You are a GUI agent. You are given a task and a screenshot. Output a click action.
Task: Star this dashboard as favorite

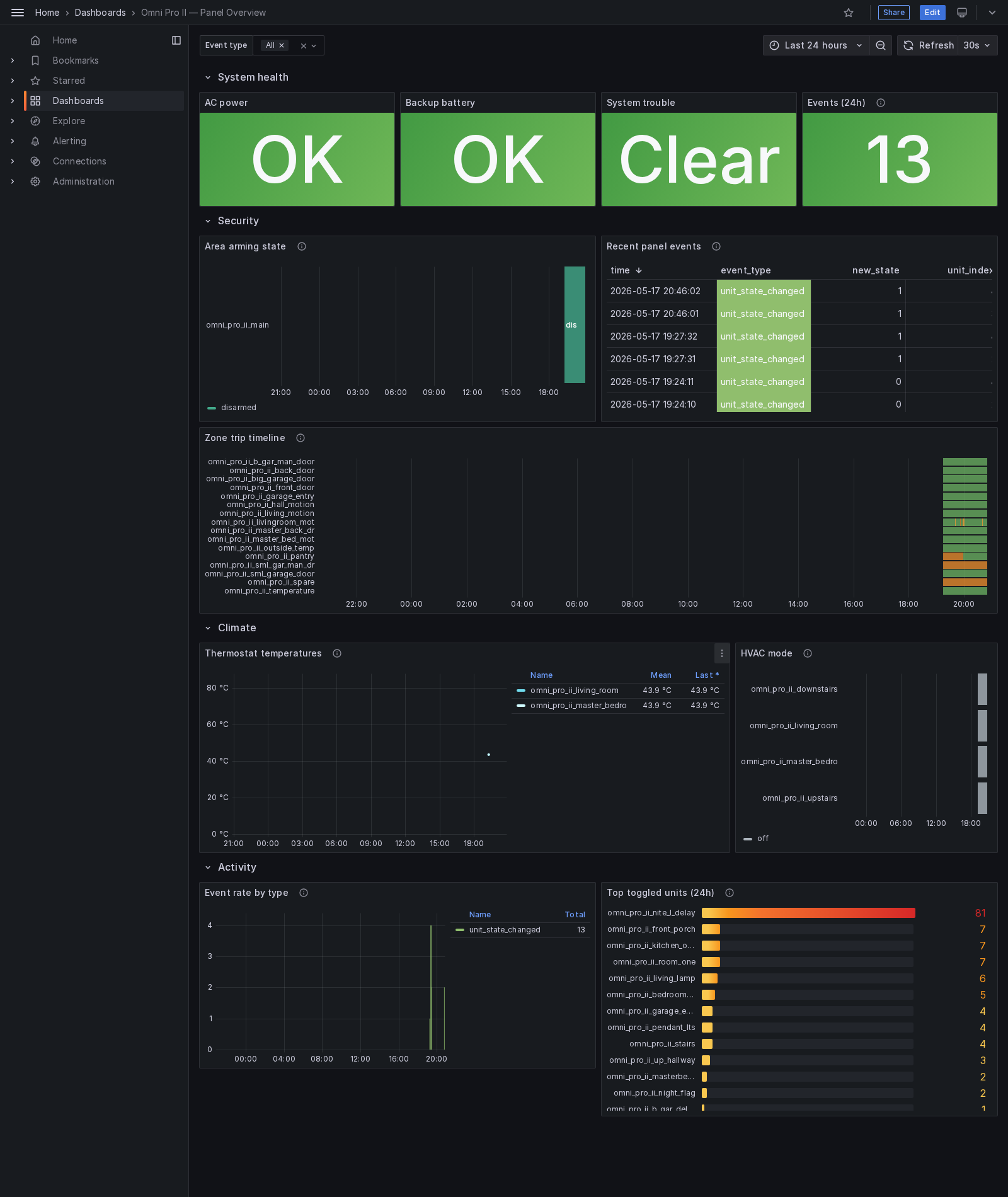coord(849,13)
